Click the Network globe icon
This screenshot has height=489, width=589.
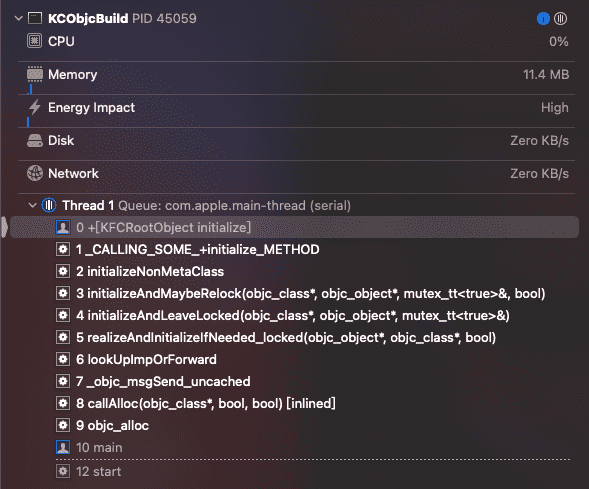[x=35, y=173]
